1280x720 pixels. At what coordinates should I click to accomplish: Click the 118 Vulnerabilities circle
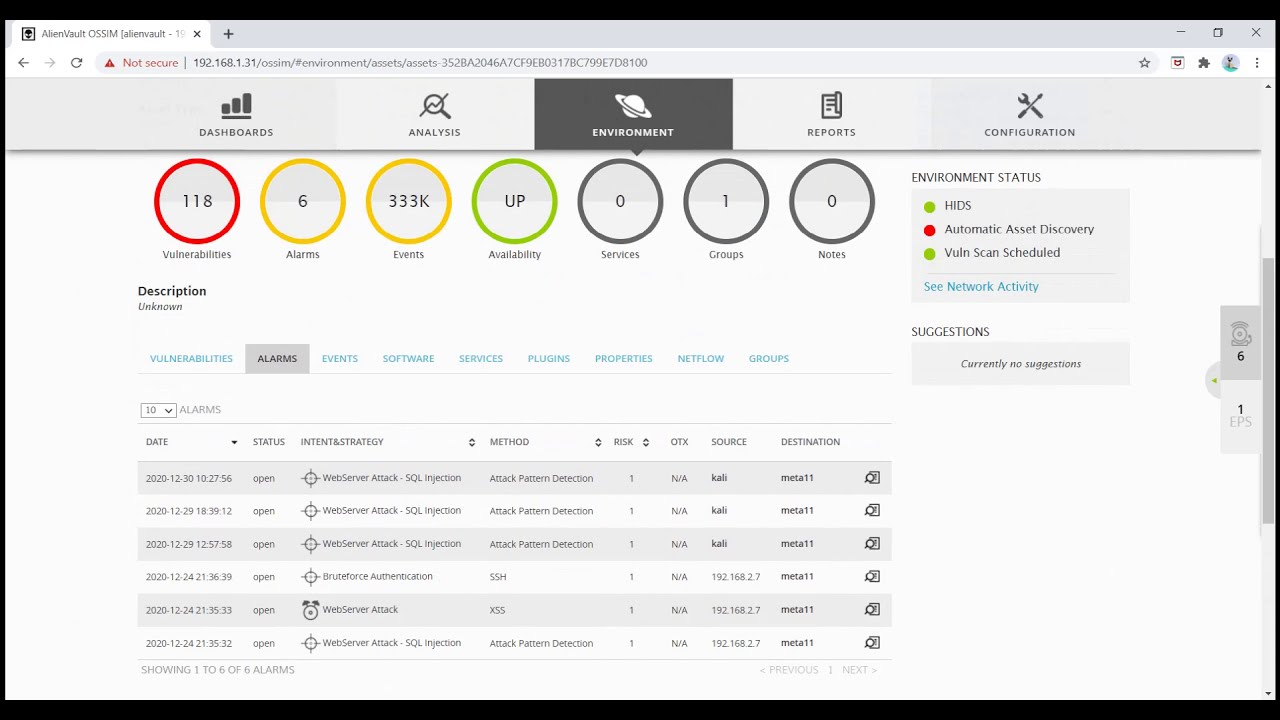point(197,201)
